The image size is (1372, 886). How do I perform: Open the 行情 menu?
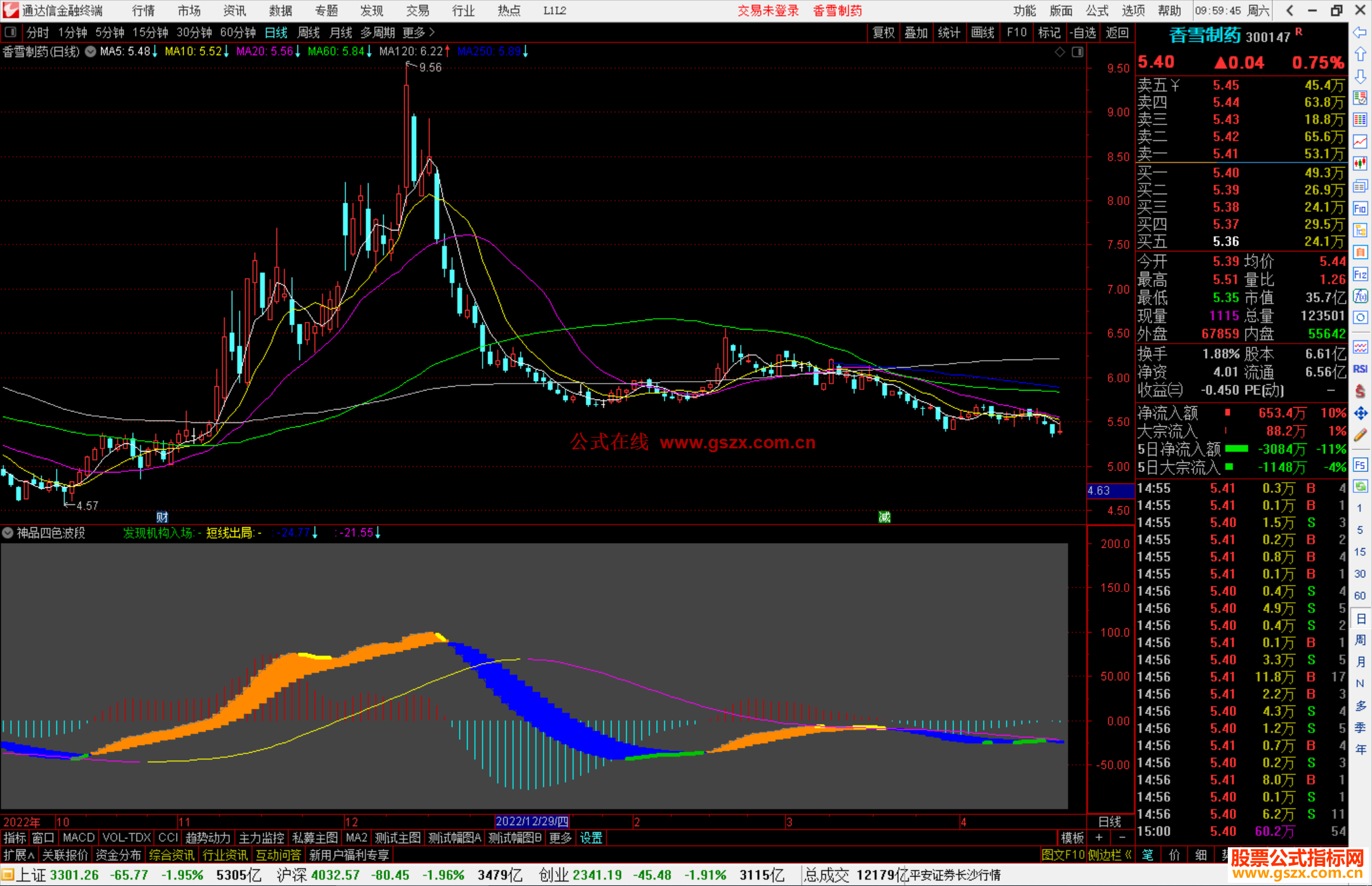pos(144,11)
